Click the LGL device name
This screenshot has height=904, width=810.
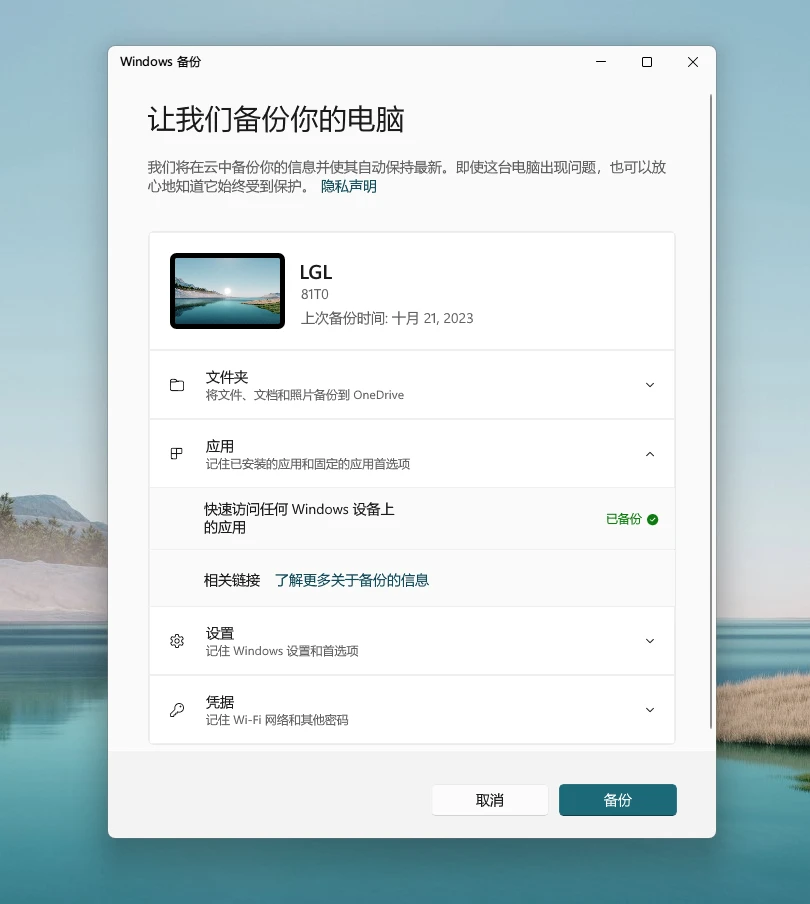tap(316, 272)
